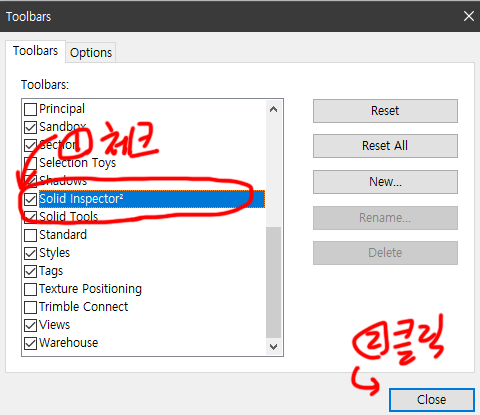This screenshot has height=415, width=480.
Task: Uncheck the Solid Tools checkbox
Action: [30, 217]
